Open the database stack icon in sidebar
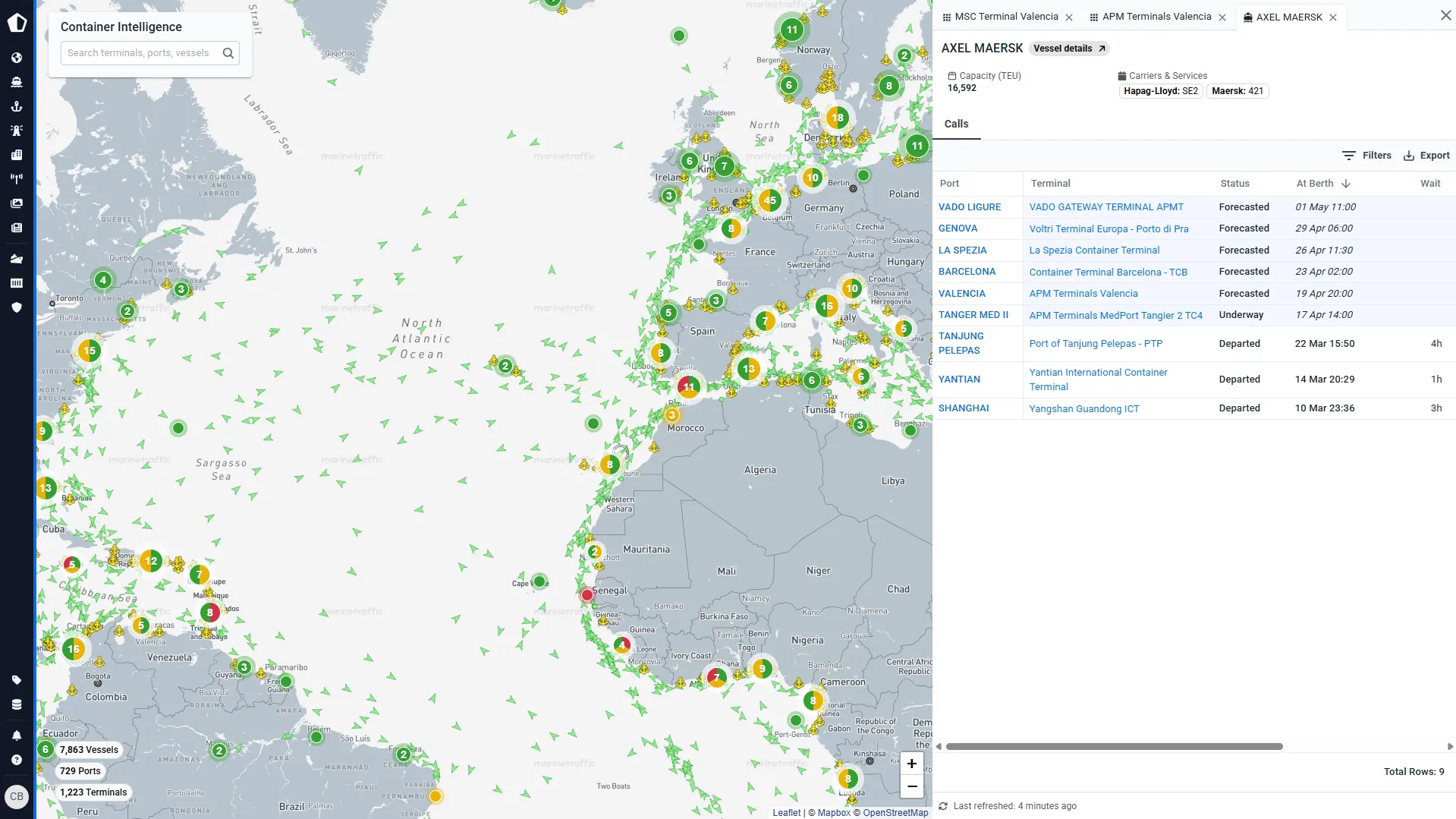Screen dimensions: 1456x819 tap(17, 704)
